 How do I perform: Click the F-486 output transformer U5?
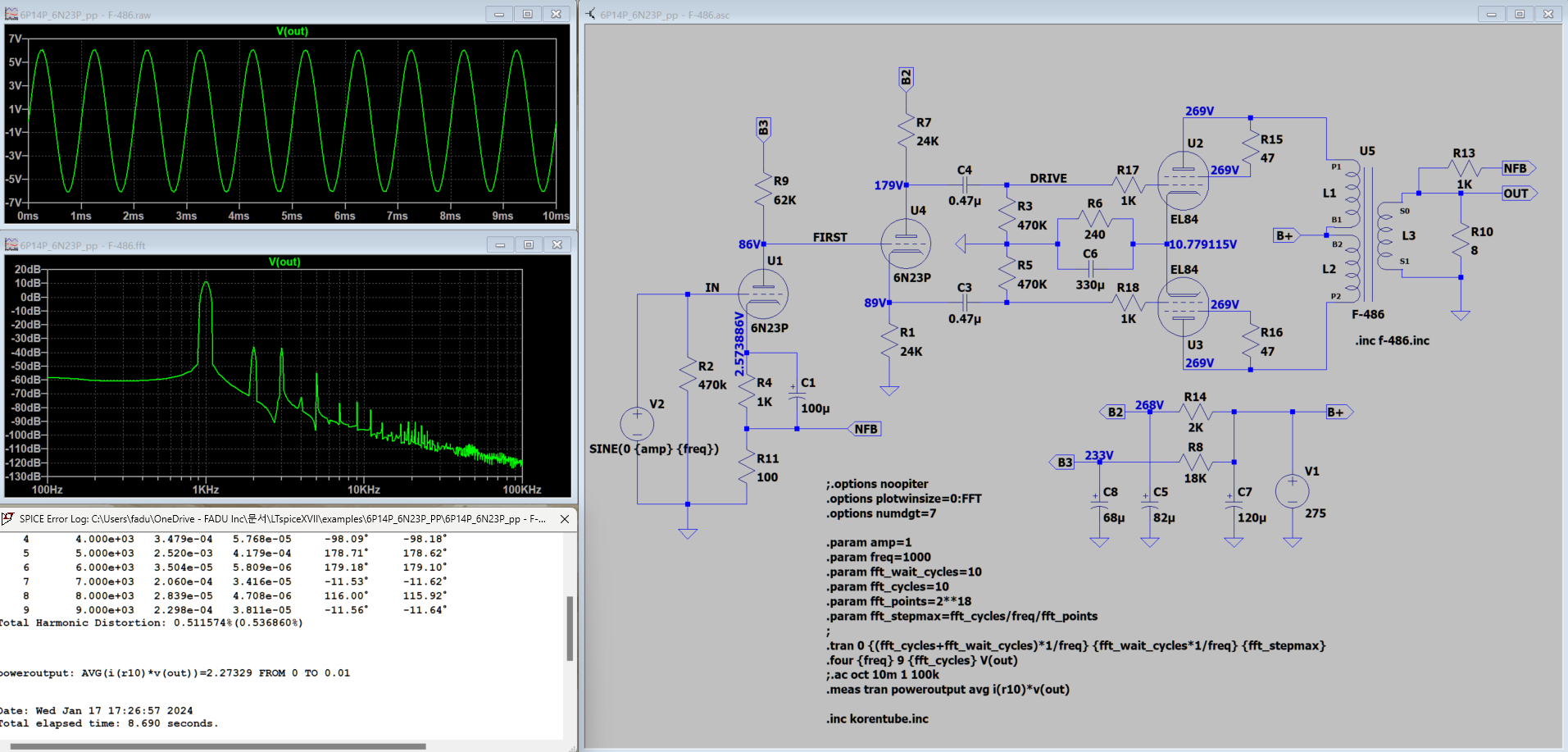point(1367,235)
